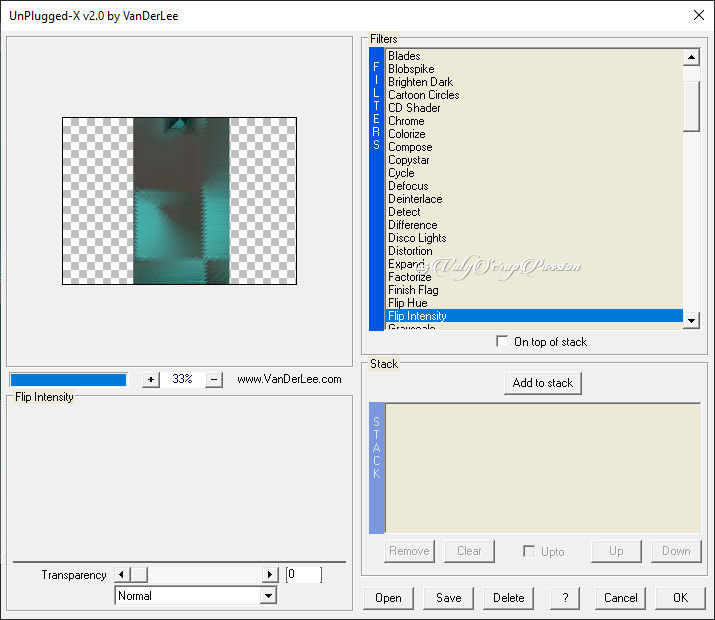Click the Transparency slider thumb
This screenshot has width=715, height=620.
coord(139,574)
